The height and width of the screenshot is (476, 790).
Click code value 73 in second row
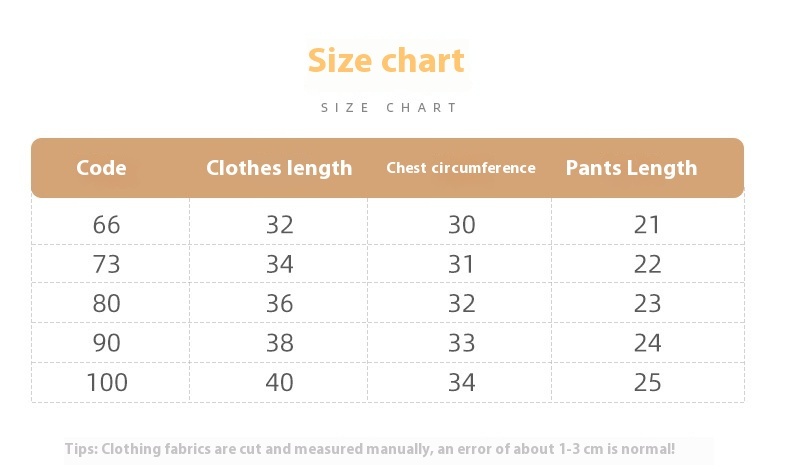pyautogui.click(x=106, y=264)
